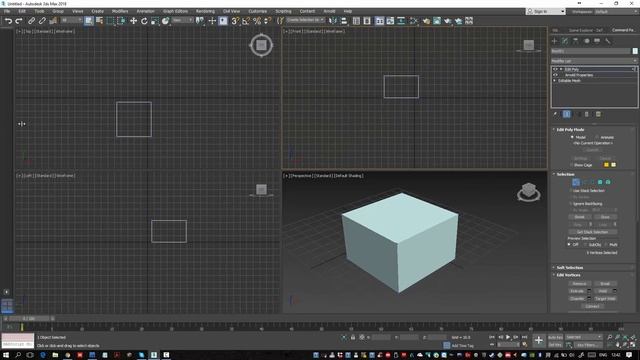Click the object color swatch beside name field
640x360 pixels.
click(x=635, y=51)
